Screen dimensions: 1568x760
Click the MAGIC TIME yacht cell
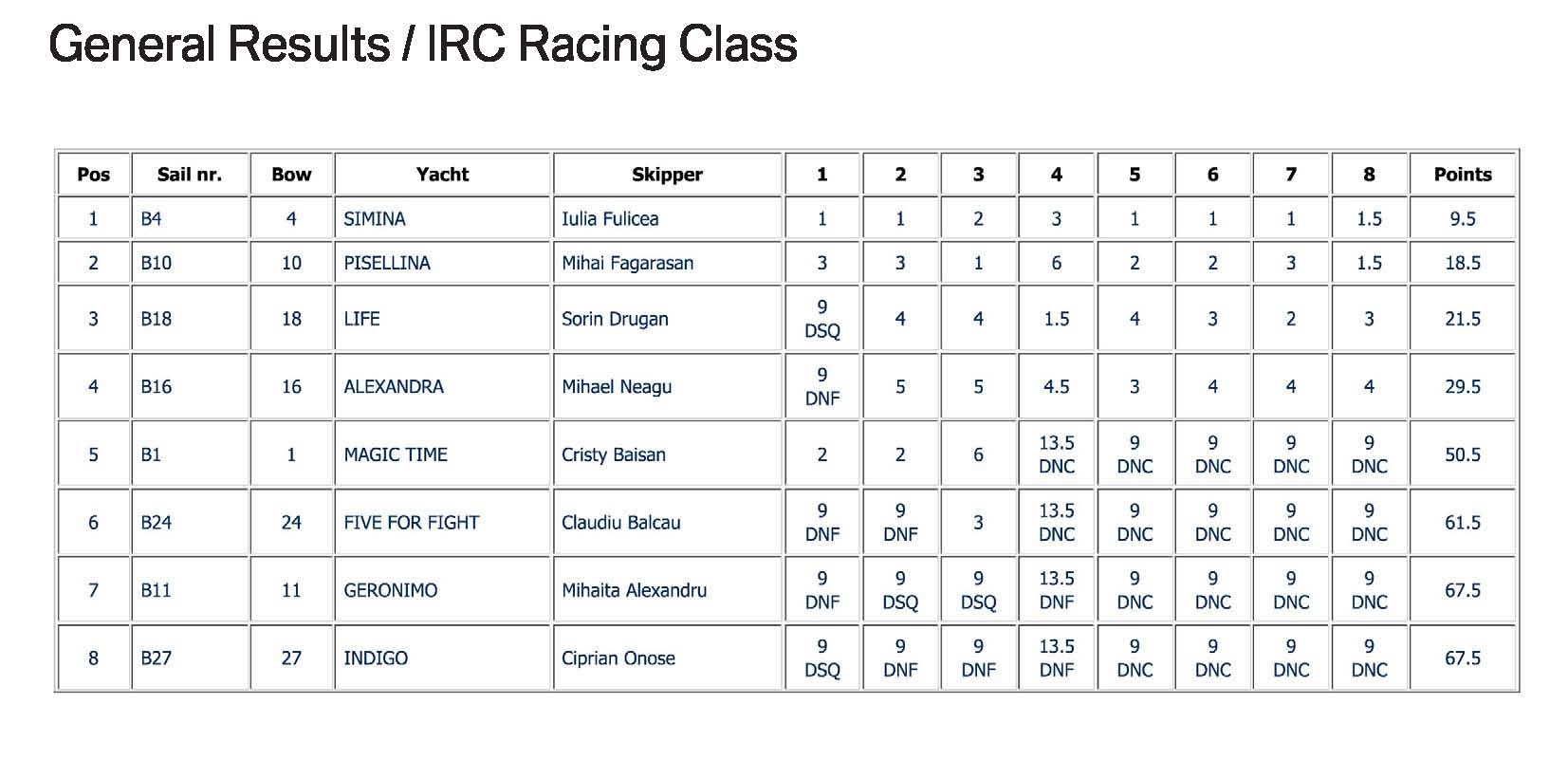coord(442,454)
